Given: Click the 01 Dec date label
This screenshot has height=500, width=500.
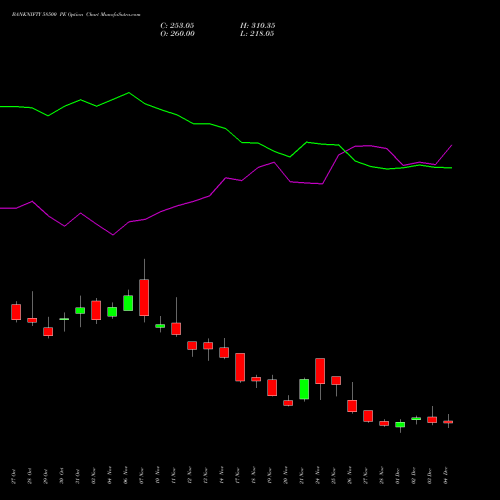Looking at the screenshot, I should pos(397,476).
